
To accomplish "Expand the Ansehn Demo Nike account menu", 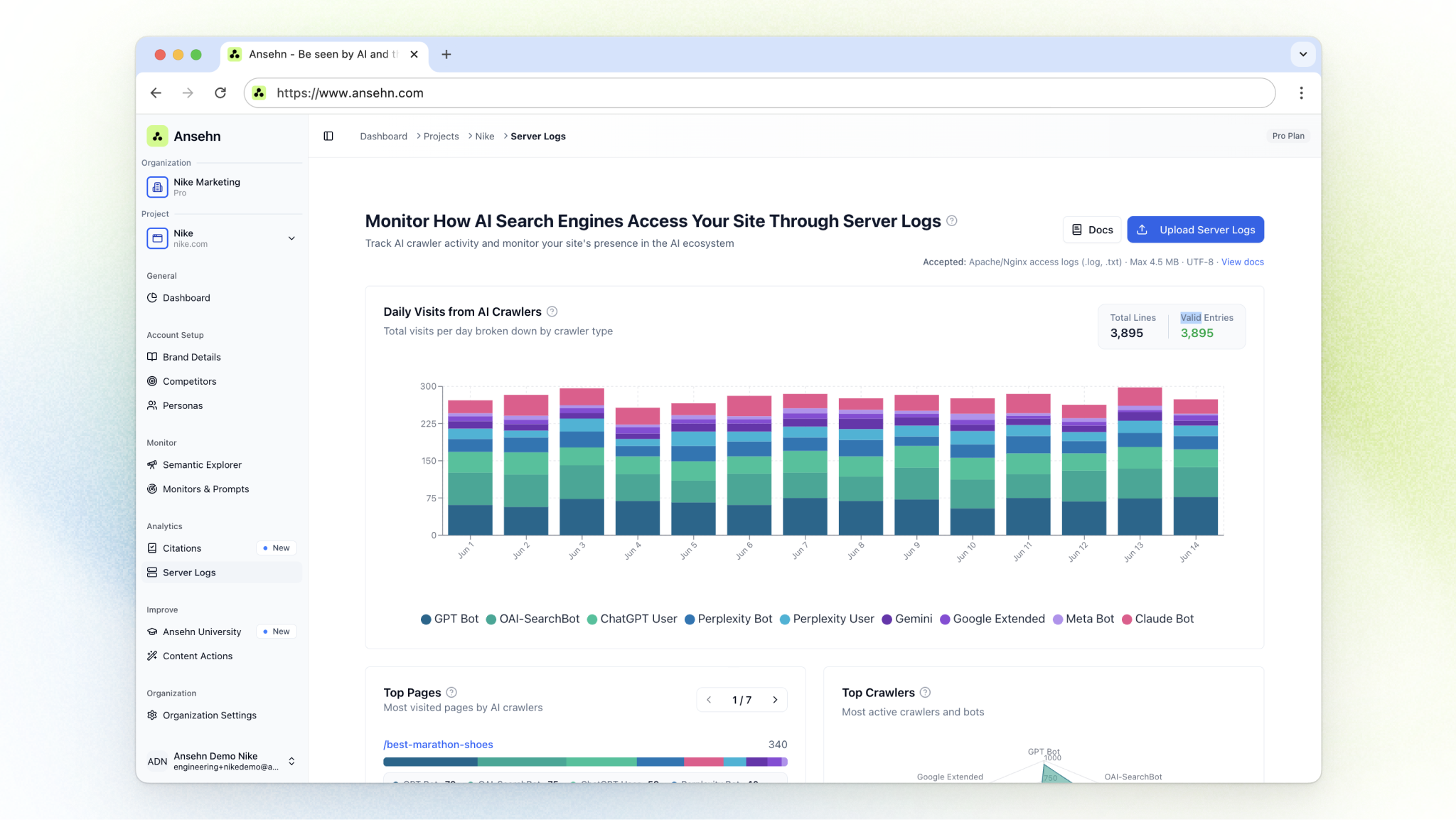I will coord(291,761).
